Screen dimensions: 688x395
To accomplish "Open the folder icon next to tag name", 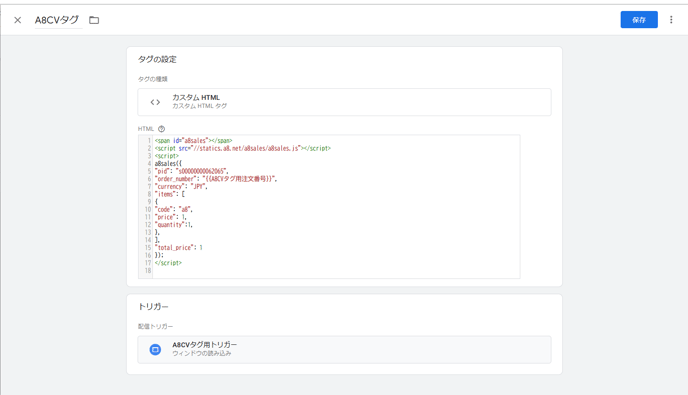I will pos(94,20).
